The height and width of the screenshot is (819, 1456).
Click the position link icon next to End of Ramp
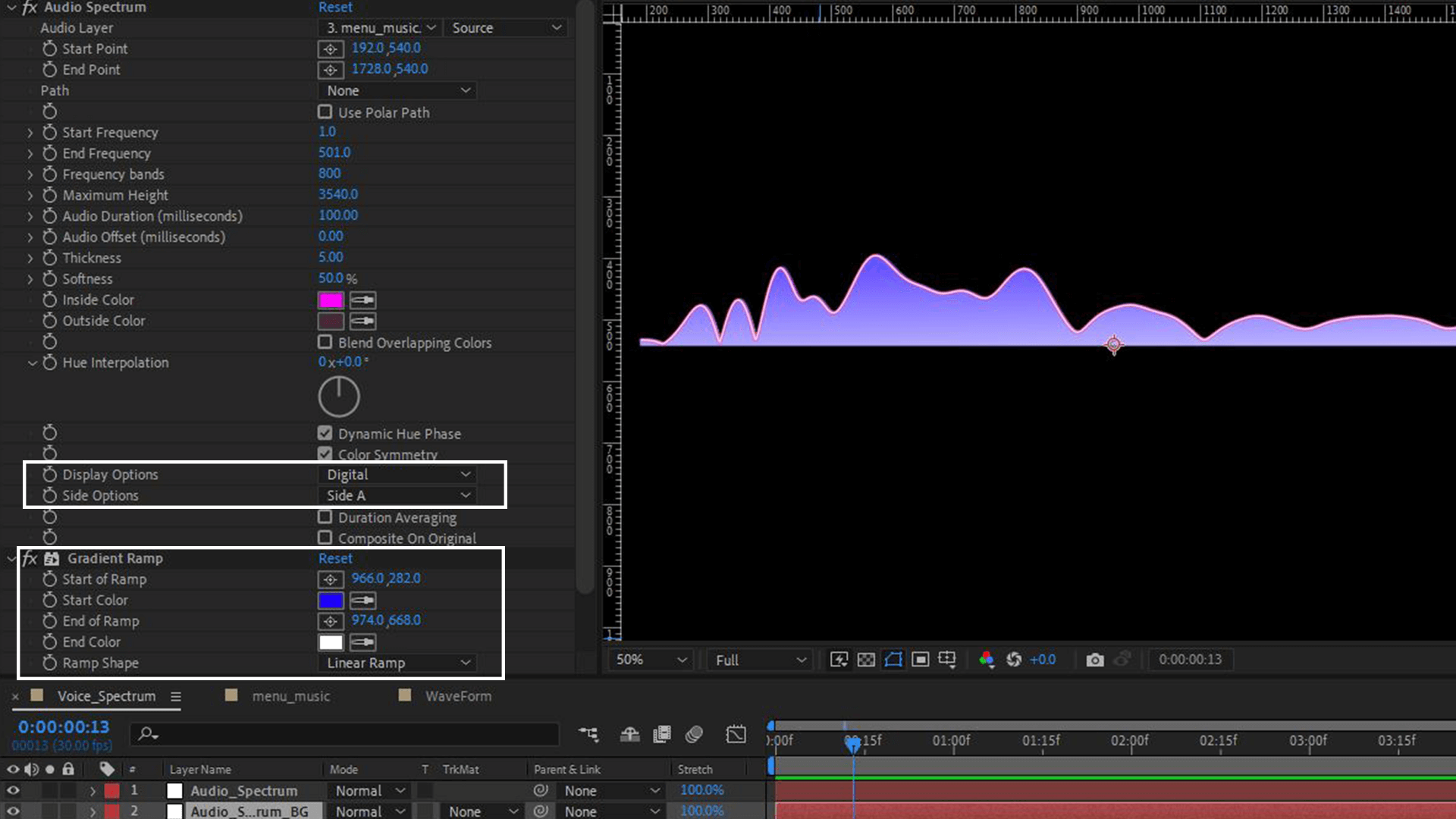[x=330, y=620]
